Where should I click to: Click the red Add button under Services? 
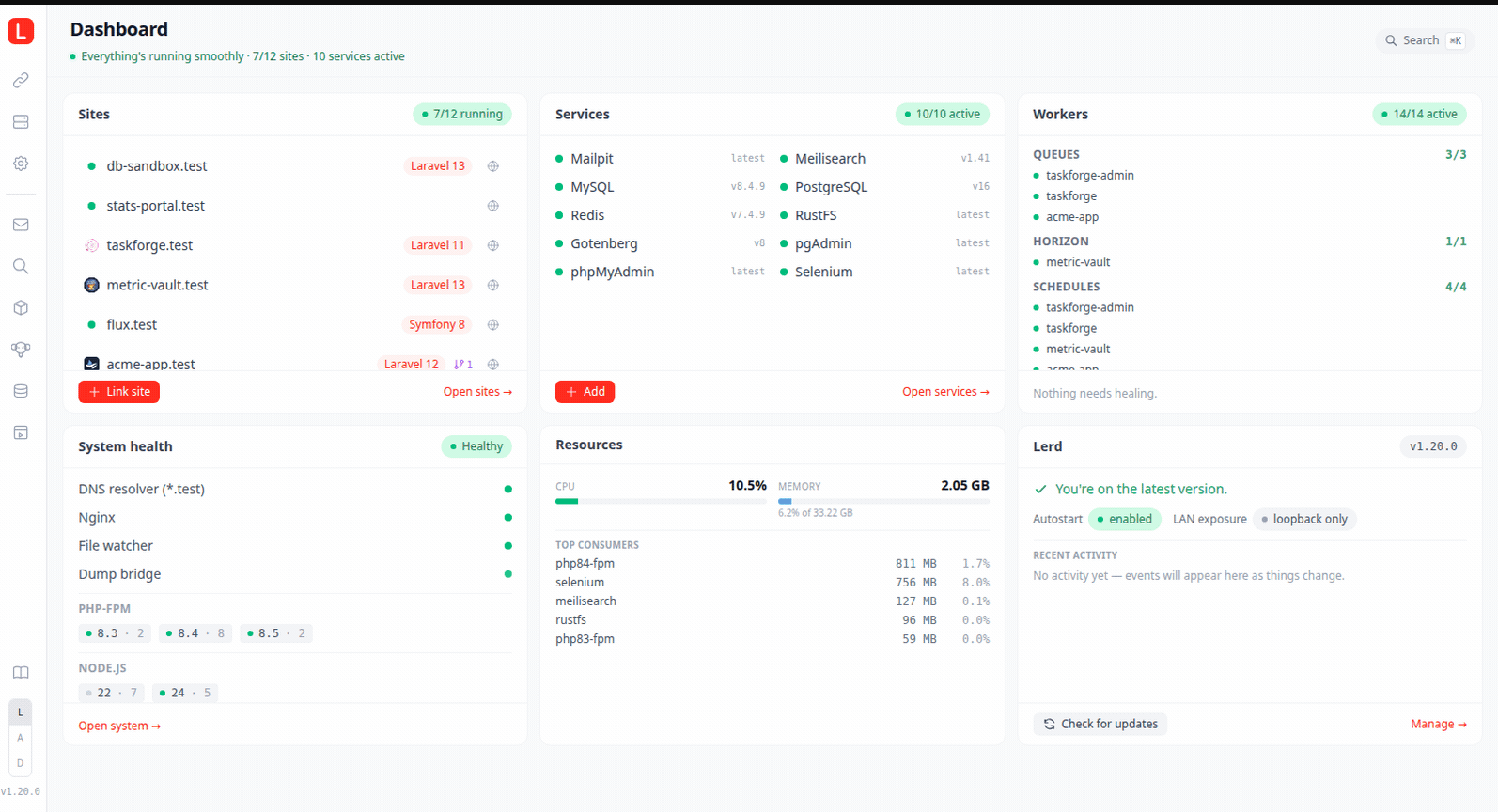pos(585,392)
